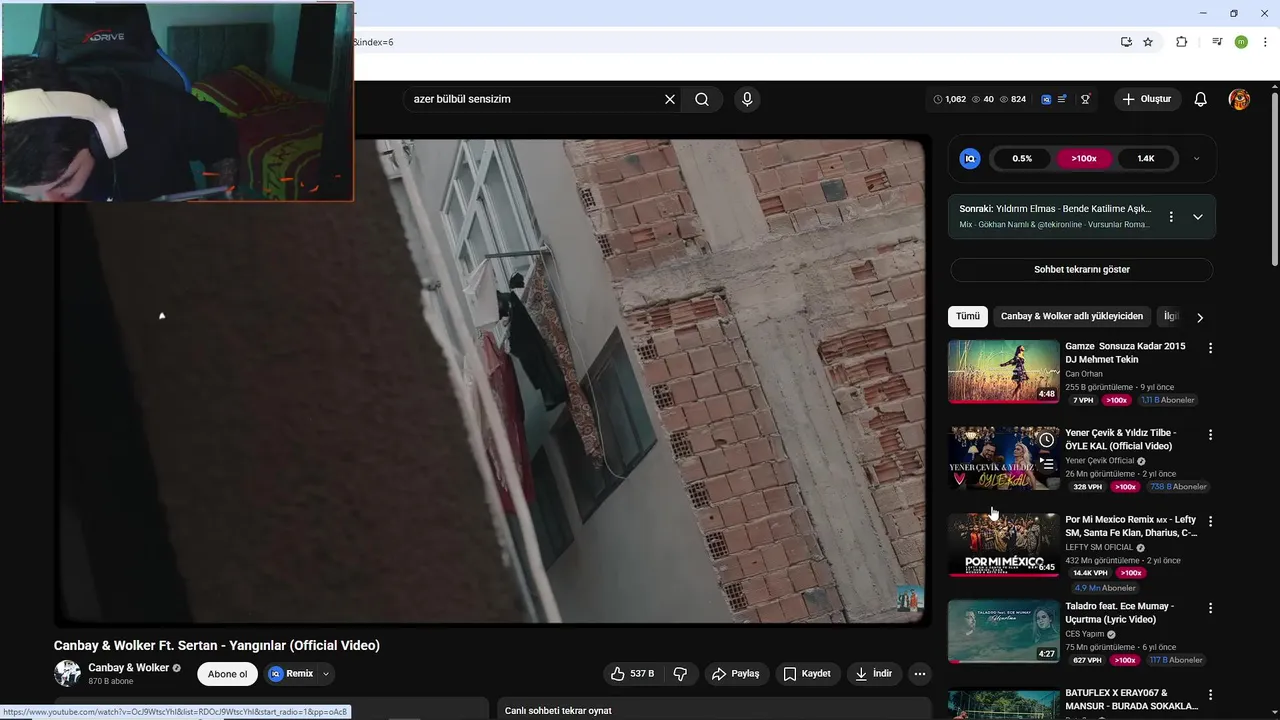This screenshot has height=720, width=1280.
Task: Expand the Sonraki mix playlist
Action: (1197, 217)
